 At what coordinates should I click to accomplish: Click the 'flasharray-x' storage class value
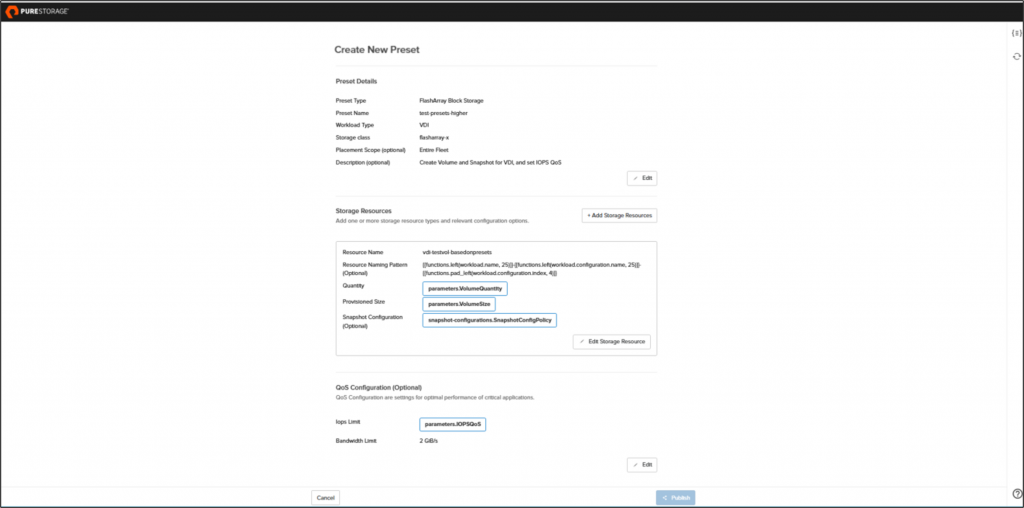tap(434, 138)
